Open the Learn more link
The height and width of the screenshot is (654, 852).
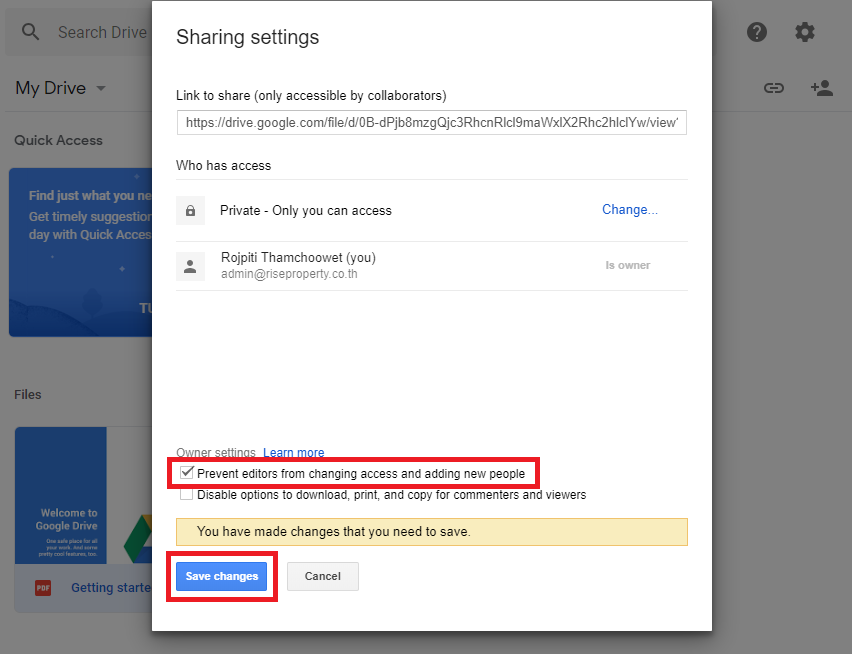pos(293,453)
